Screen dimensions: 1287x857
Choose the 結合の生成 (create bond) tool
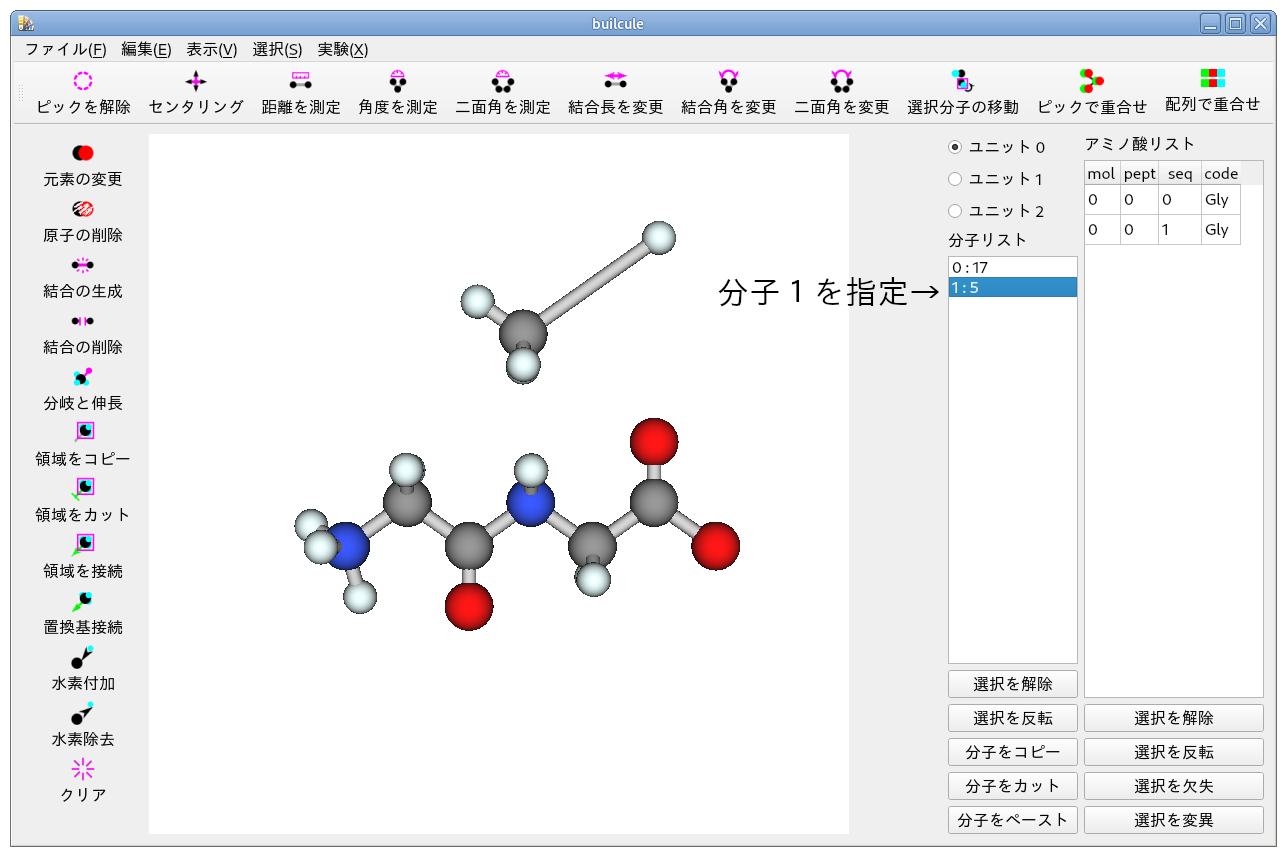(x=82, y=275)
